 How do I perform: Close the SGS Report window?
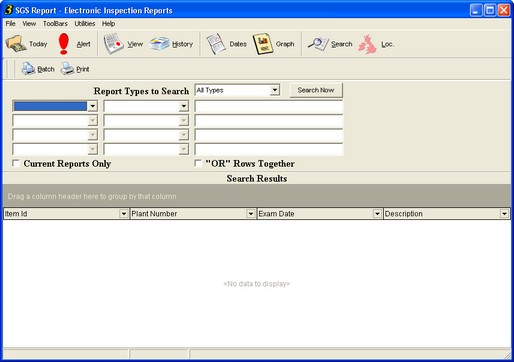[x=504, y=10]
